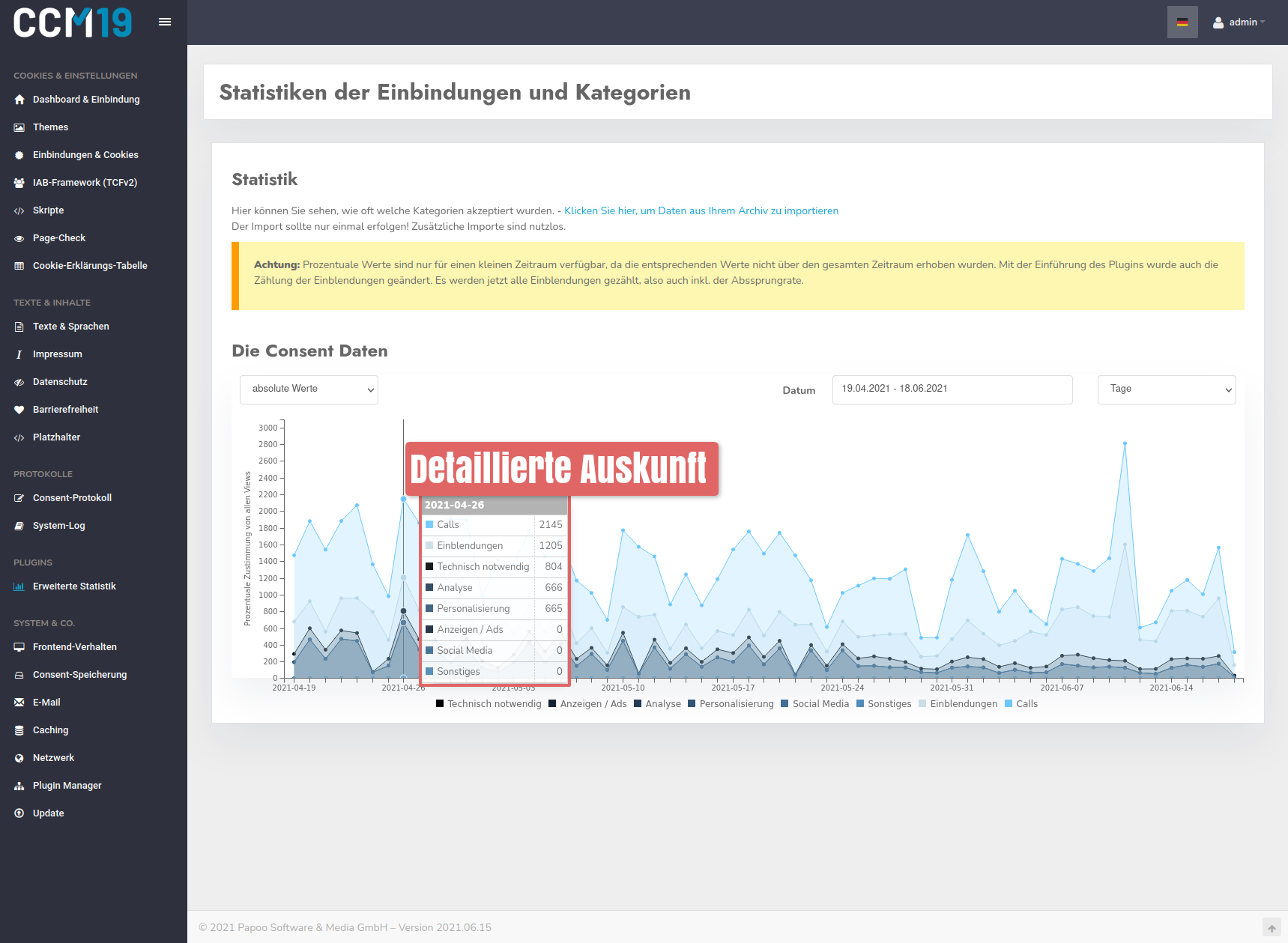The height and width of the screenshot is (943, 1288).
Task: Click the heart icon beside Barrierefreiheit
Action: point(19,410)
